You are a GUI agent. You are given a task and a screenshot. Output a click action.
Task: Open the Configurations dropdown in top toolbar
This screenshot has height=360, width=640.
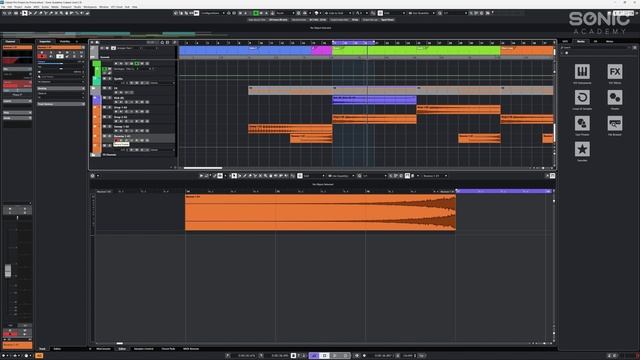pos(212,13)
